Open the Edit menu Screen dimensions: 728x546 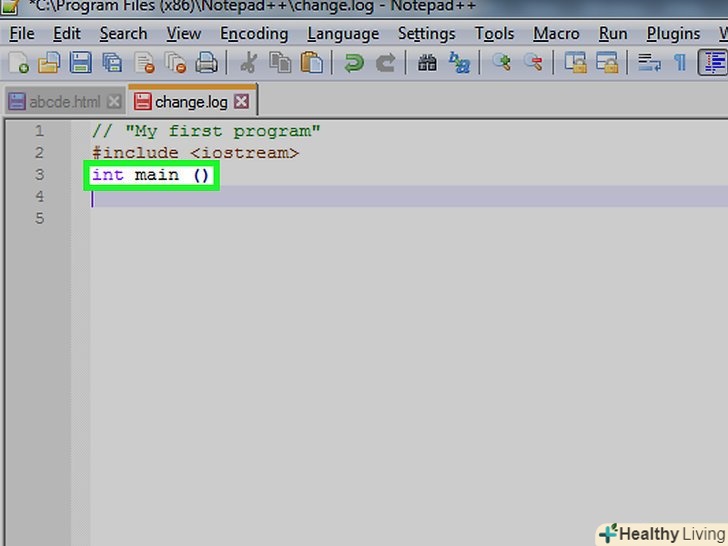click(67, 34)
